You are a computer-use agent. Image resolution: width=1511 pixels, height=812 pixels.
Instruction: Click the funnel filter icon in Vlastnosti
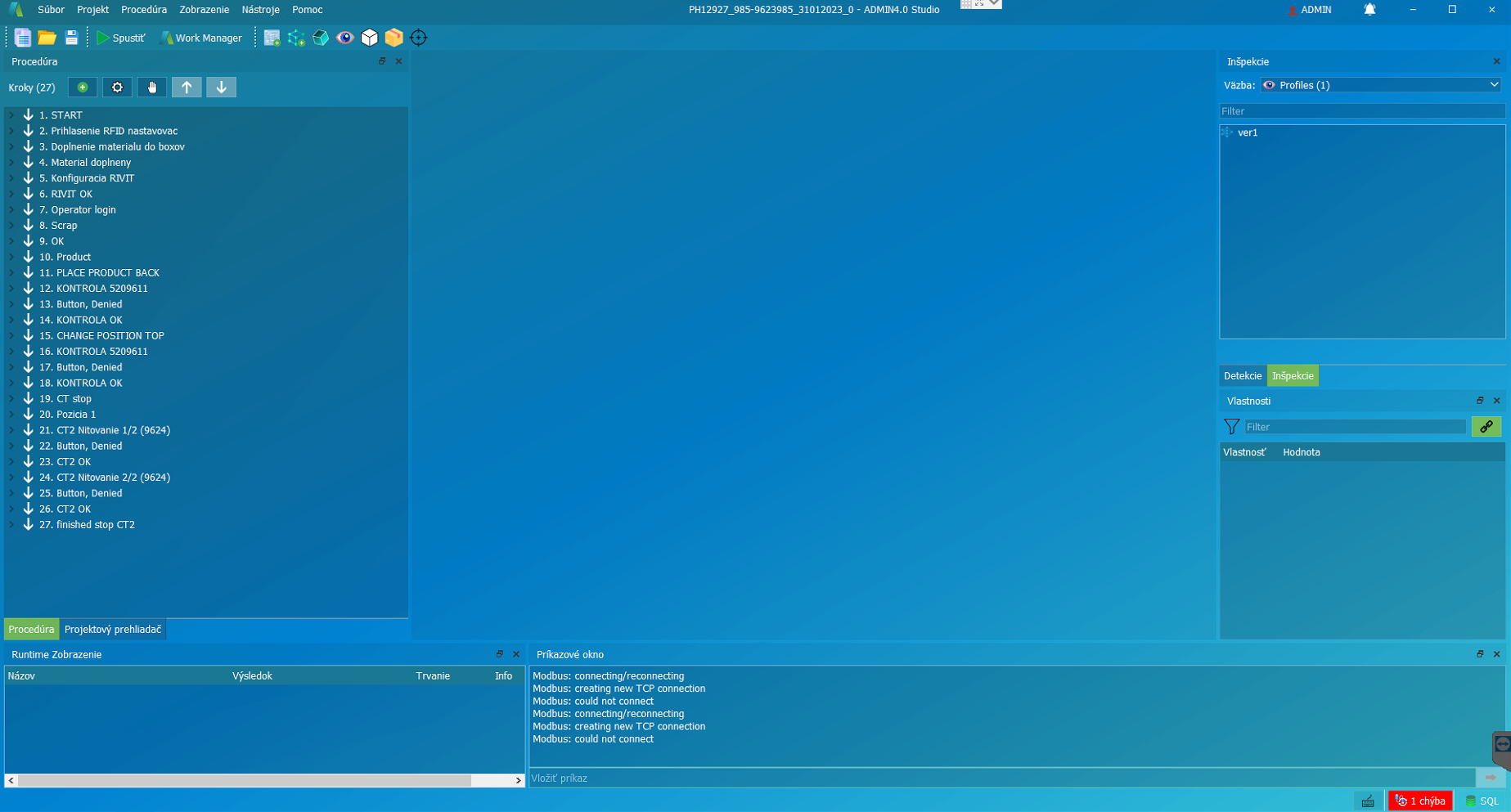(1231, 427)
